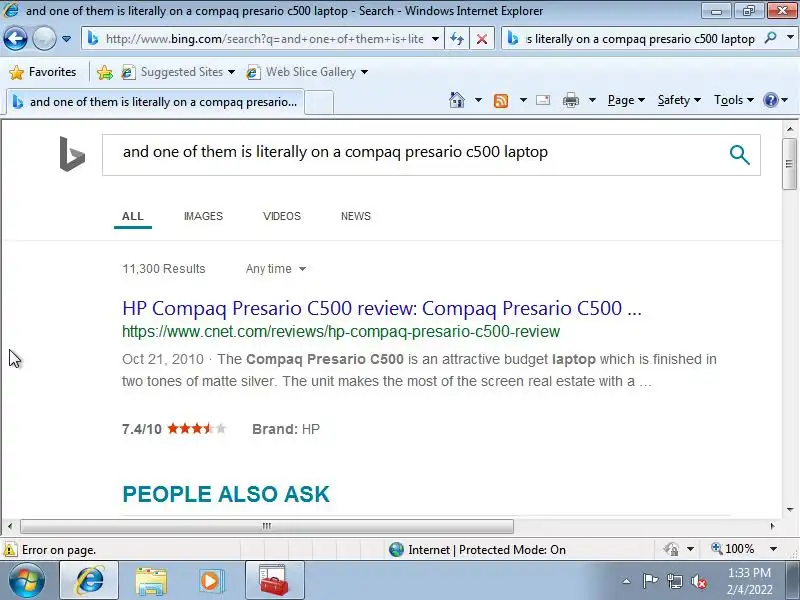800x600 pixels.
Task: Open the search provider dropdown arrow
Action: 790,38
